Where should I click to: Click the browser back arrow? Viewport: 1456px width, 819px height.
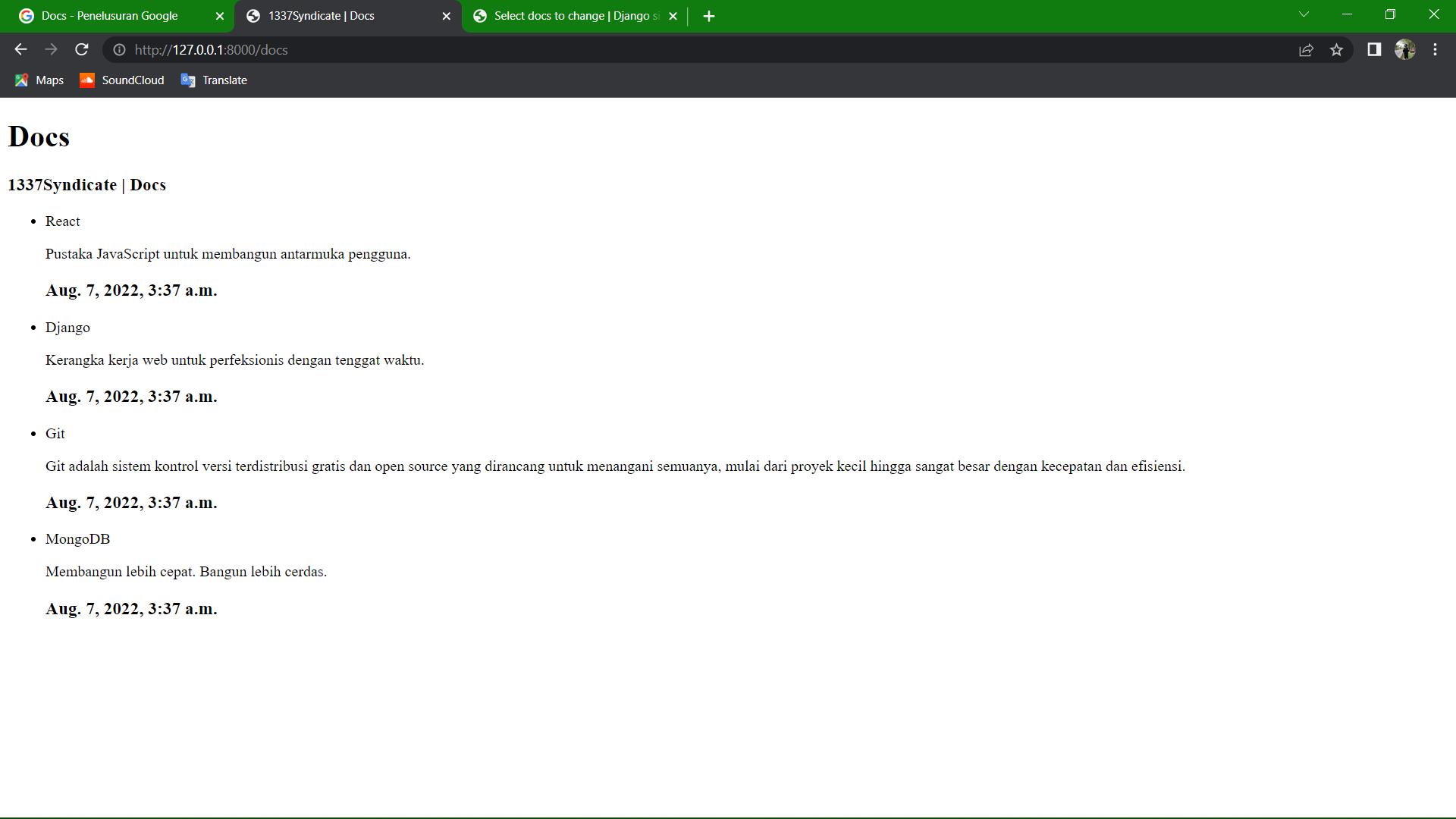pos(20,50)
